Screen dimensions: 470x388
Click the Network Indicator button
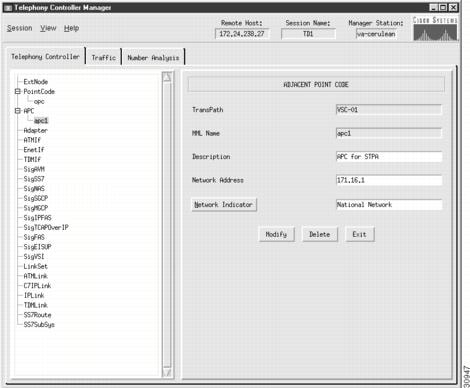(224, 205)
